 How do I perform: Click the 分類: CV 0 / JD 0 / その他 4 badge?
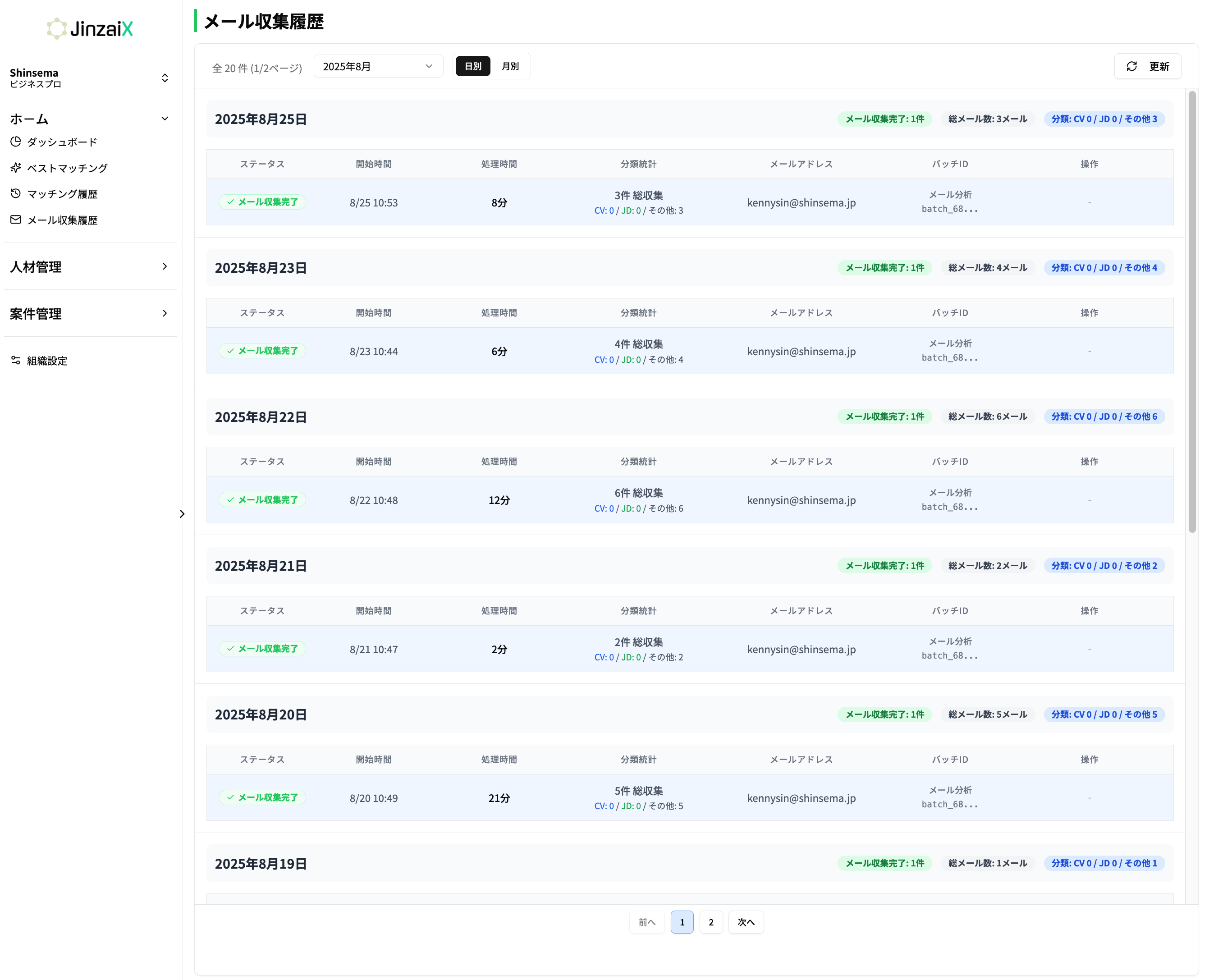coord(1104,268)
